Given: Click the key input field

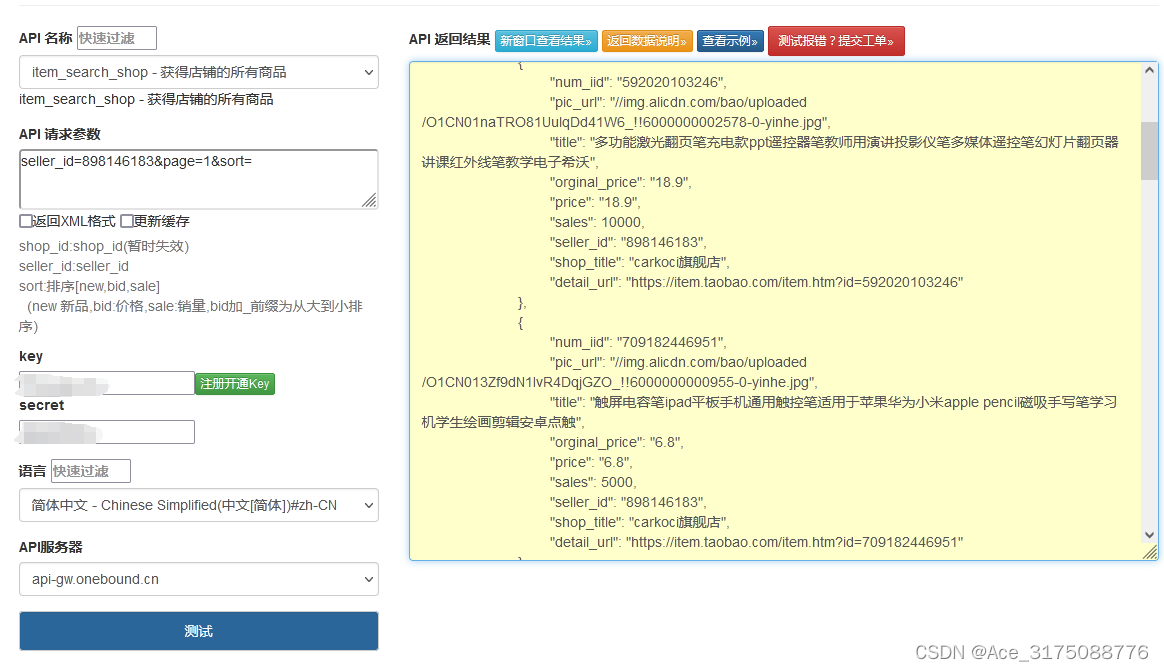Looking at the screenshot, I should pos(107,383).
